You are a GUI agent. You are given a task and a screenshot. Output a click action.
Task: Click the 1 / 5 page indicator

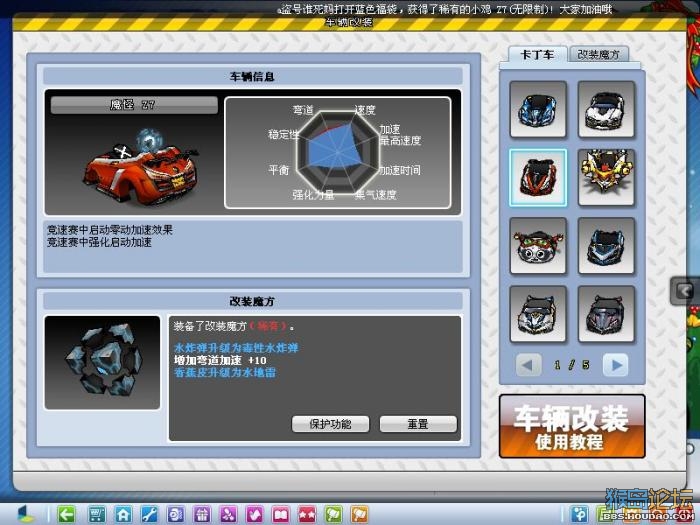(571, 365)
